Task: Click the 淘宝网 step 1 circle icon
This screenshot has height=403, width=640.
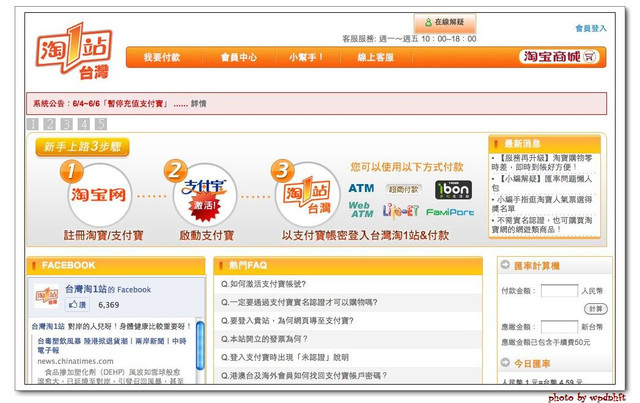Action: (x=99, y=195)
